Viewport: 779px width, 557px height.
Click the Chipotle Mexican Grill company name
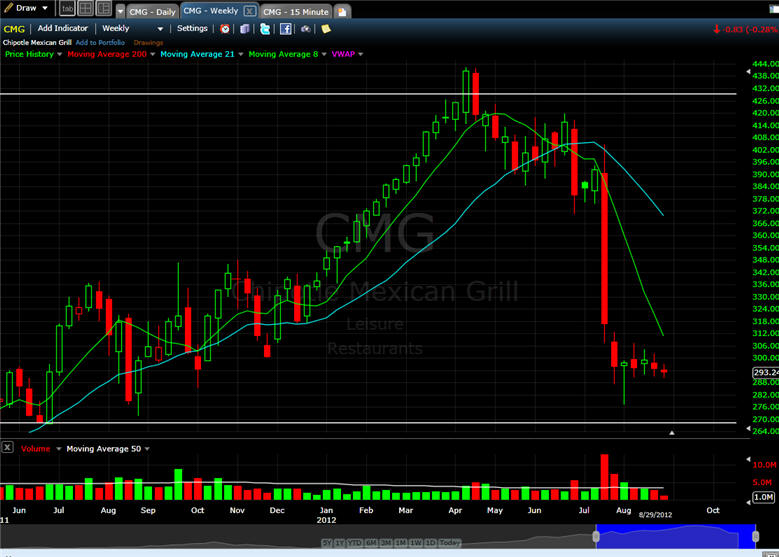(37, 43)
